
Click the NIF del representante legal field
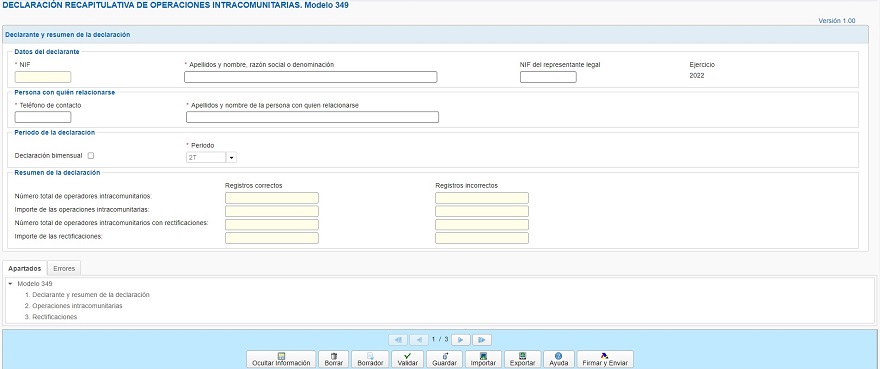[x=548, y=77]
